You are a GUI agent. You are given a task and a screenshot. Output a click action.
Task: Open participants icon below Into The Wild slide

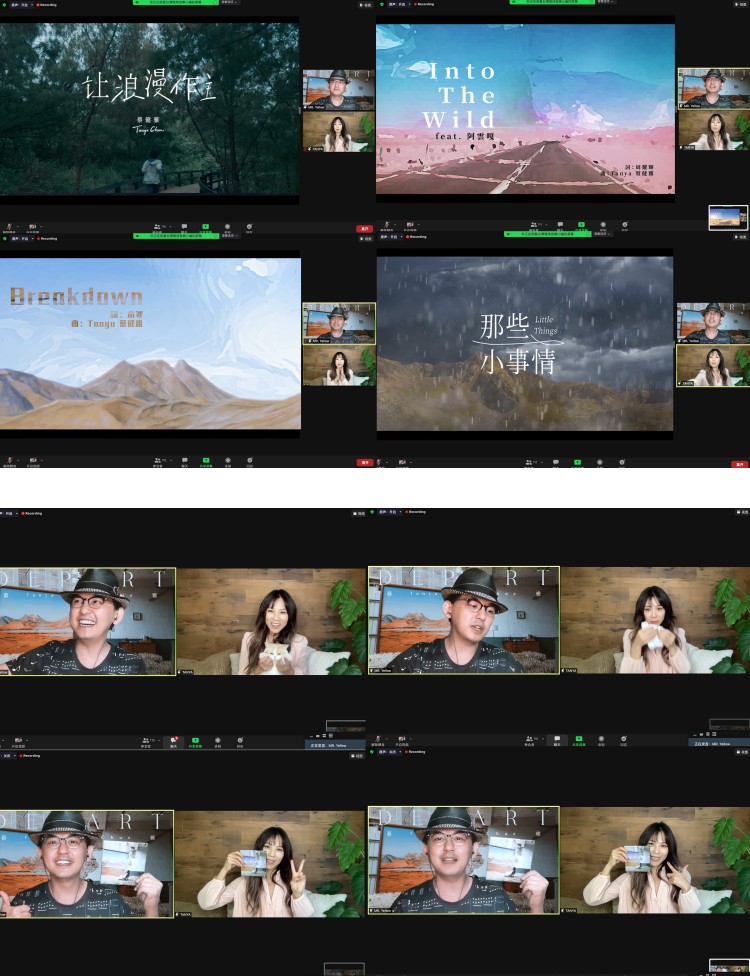pos(533,224)
